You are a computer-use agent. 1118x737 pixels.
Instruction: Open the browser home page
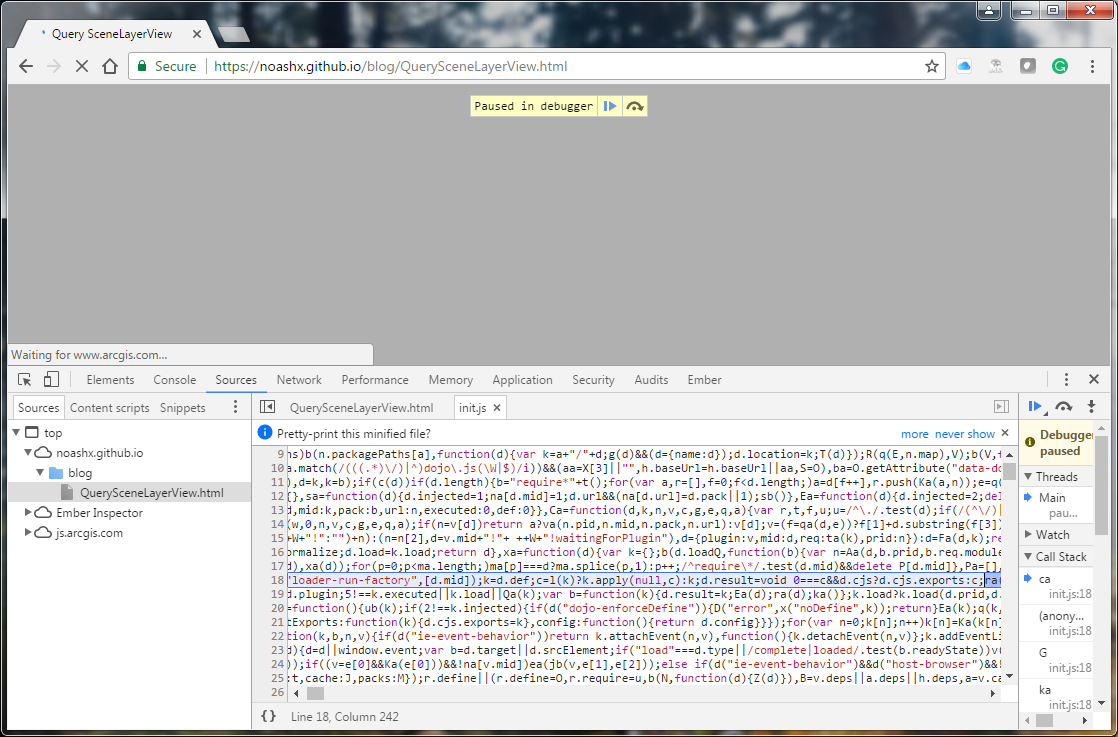(110, 66)
